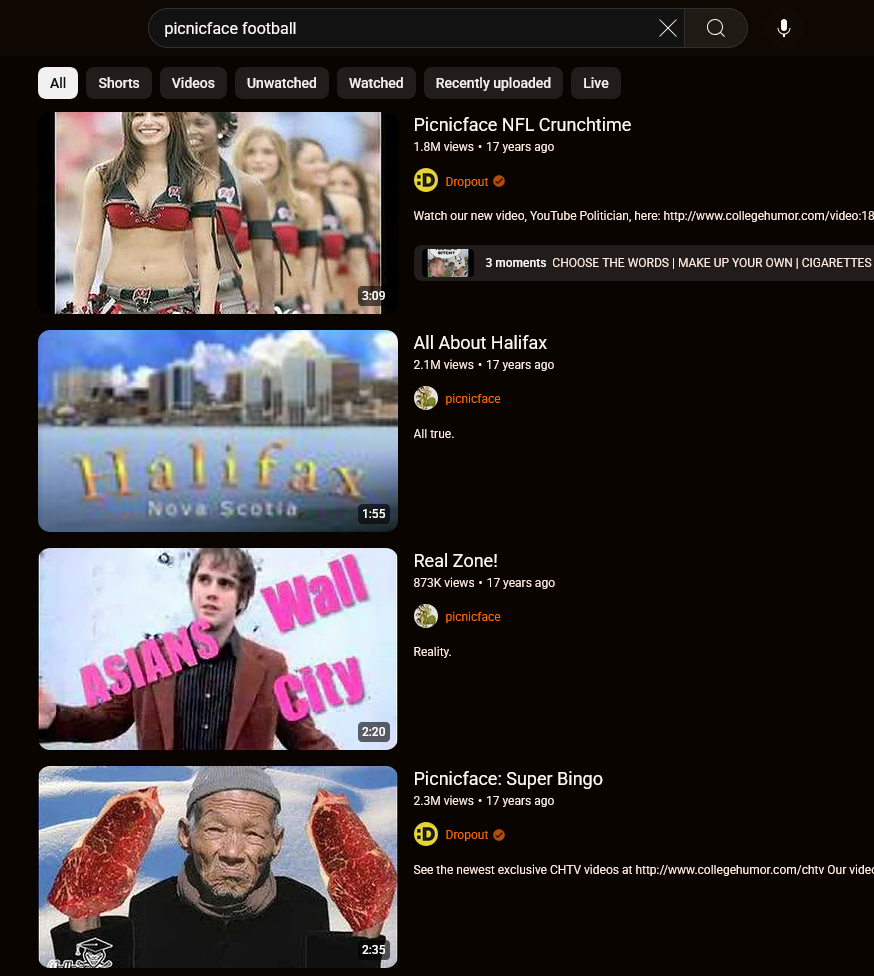This screenshot has height=976, width=874.
Task: Click the key moments thumbnail for NFL Crunchtime
Action: [x=448, y=263]
